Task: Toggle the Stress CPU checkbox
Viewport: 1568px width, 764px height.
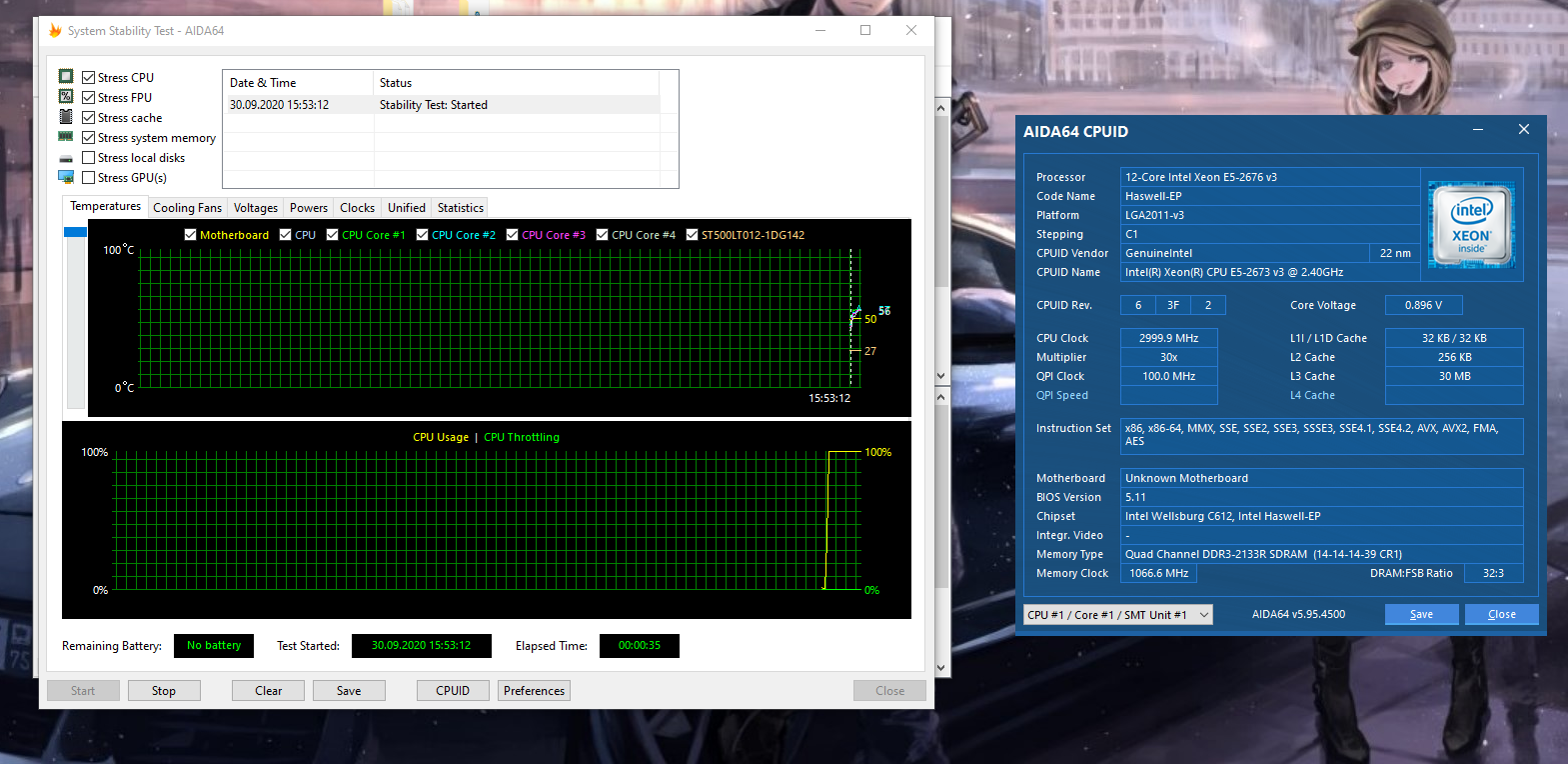Action: click(89, 77)
